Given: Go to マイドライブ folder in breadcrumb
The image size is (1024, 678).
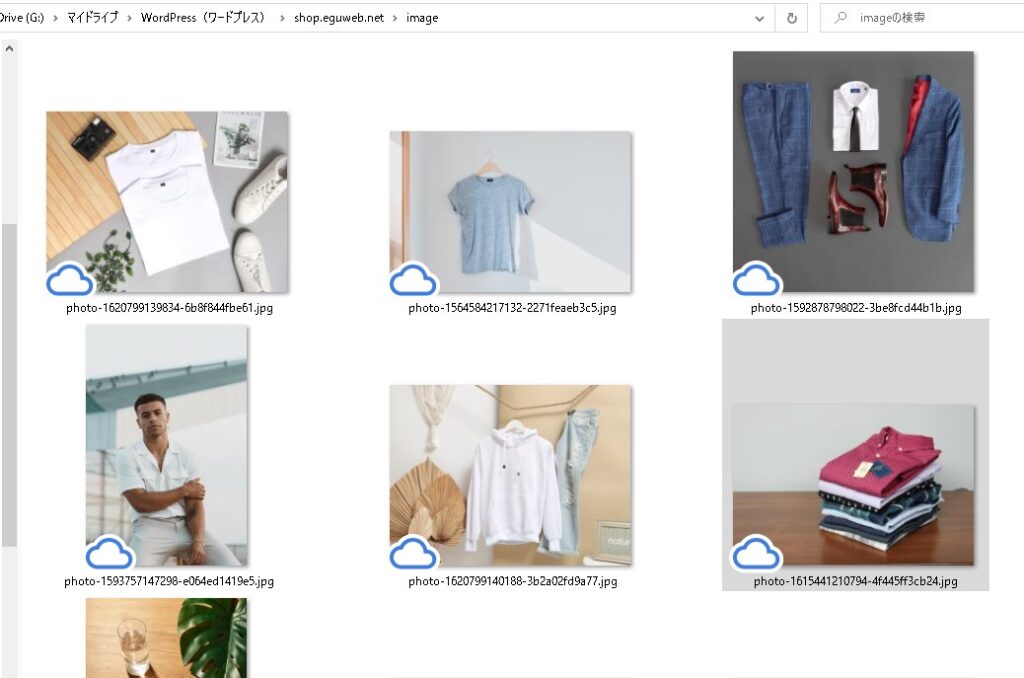Looking at the screenshot, I should 91,18.
